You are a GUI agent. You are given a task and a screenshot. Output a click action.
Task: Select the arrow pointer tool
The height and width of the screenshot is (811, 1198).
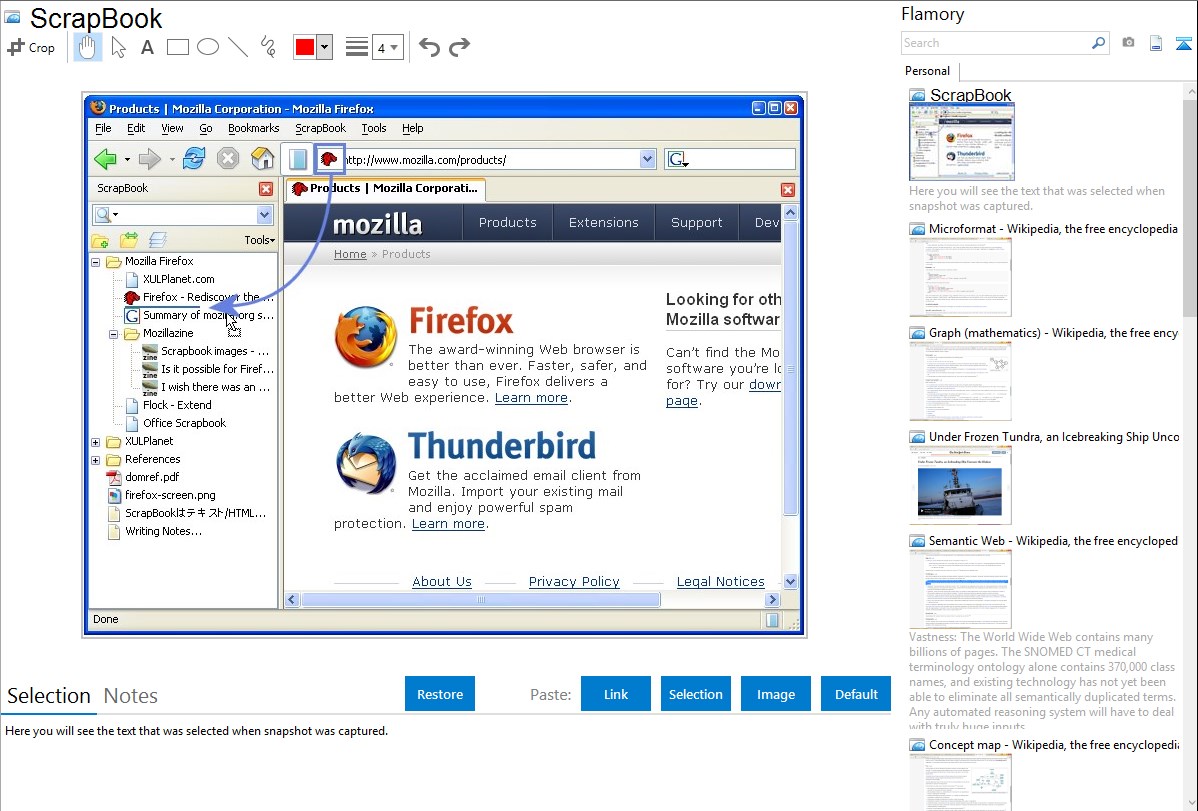pyautogui.click(x=118, y=47)
